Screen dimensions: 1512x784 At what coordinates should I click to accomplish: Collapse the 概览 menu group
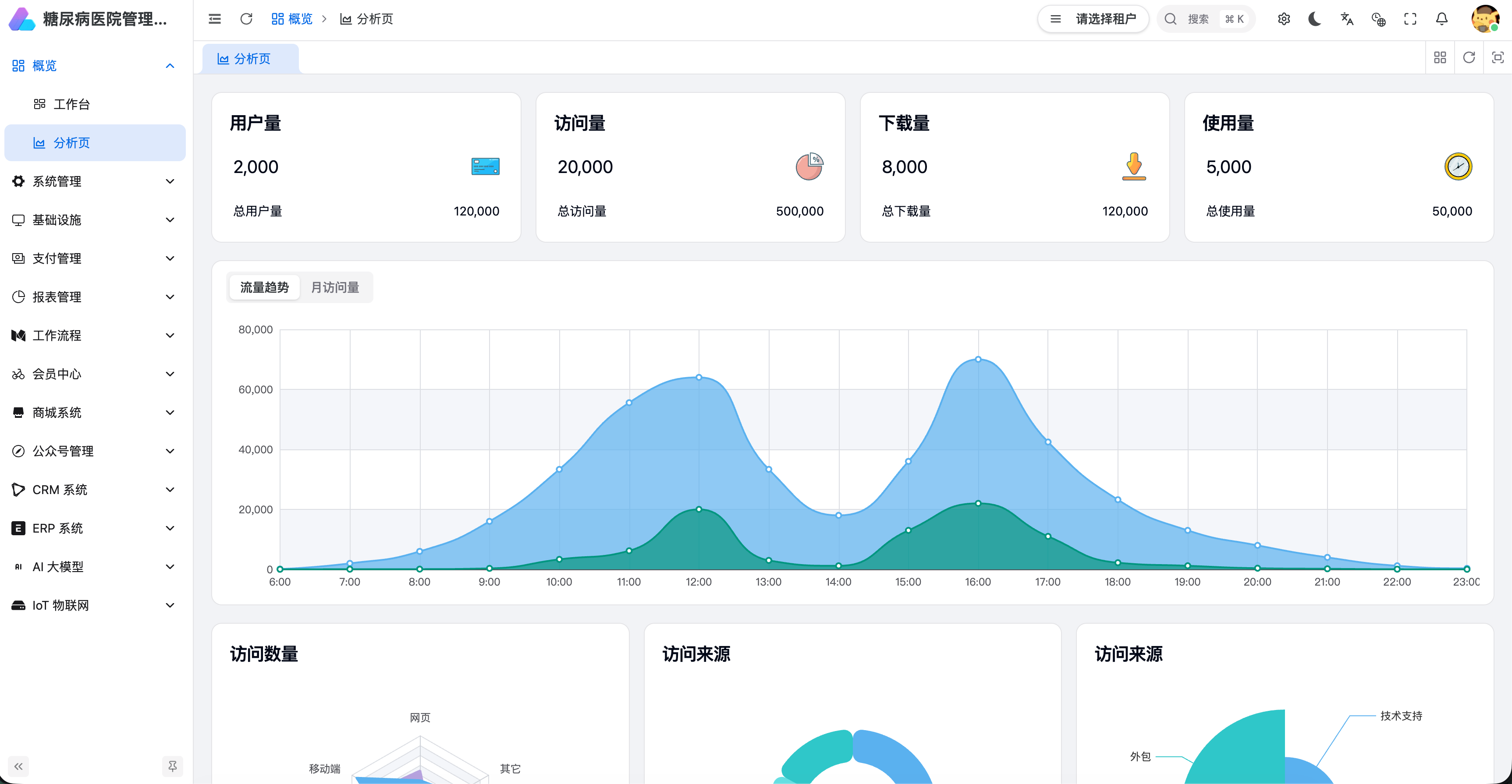click(x=170, y=66)
